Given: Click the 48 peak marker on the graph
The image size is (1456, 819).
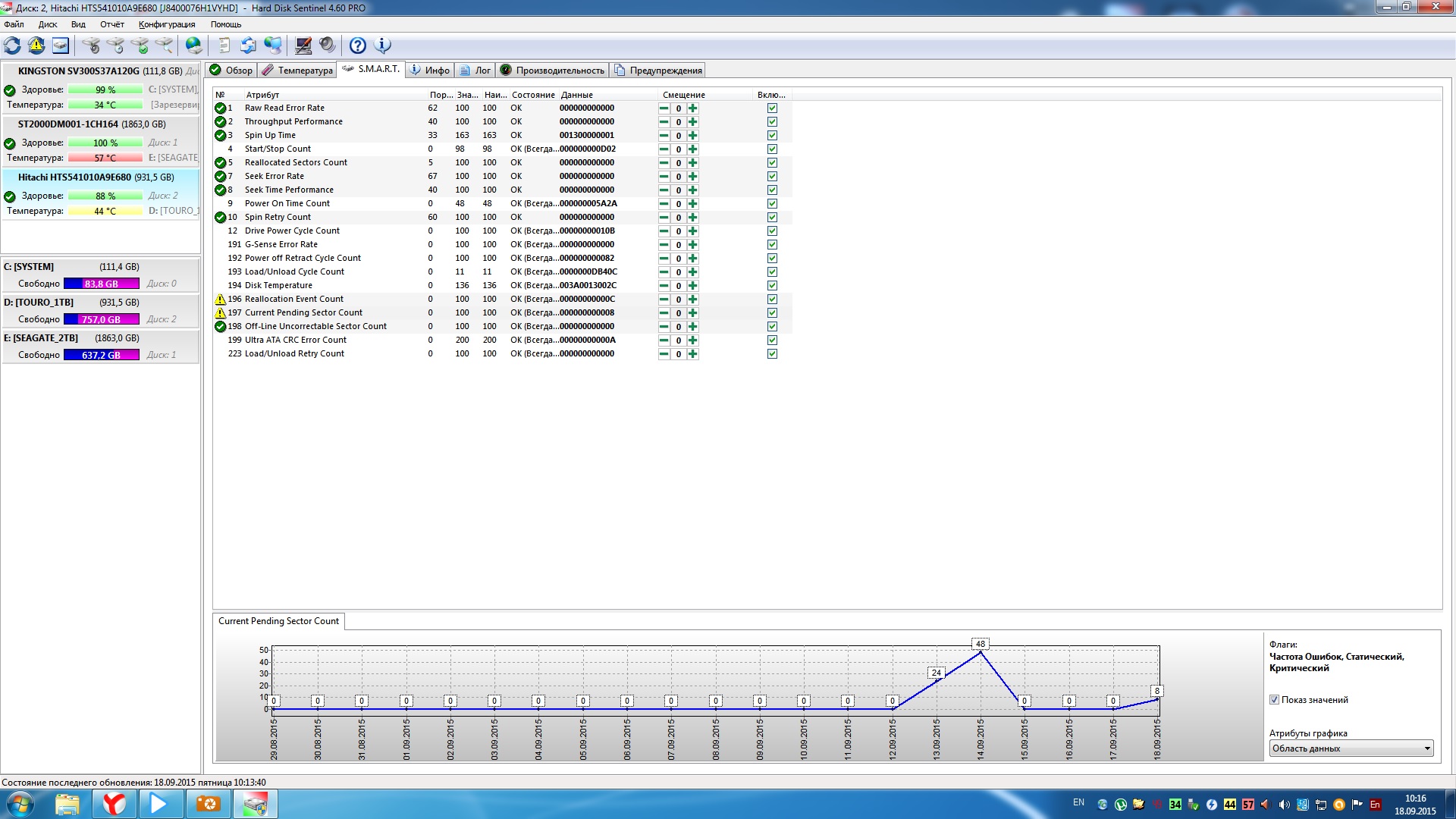Looking at the screenshot, I should coord(981,644).
